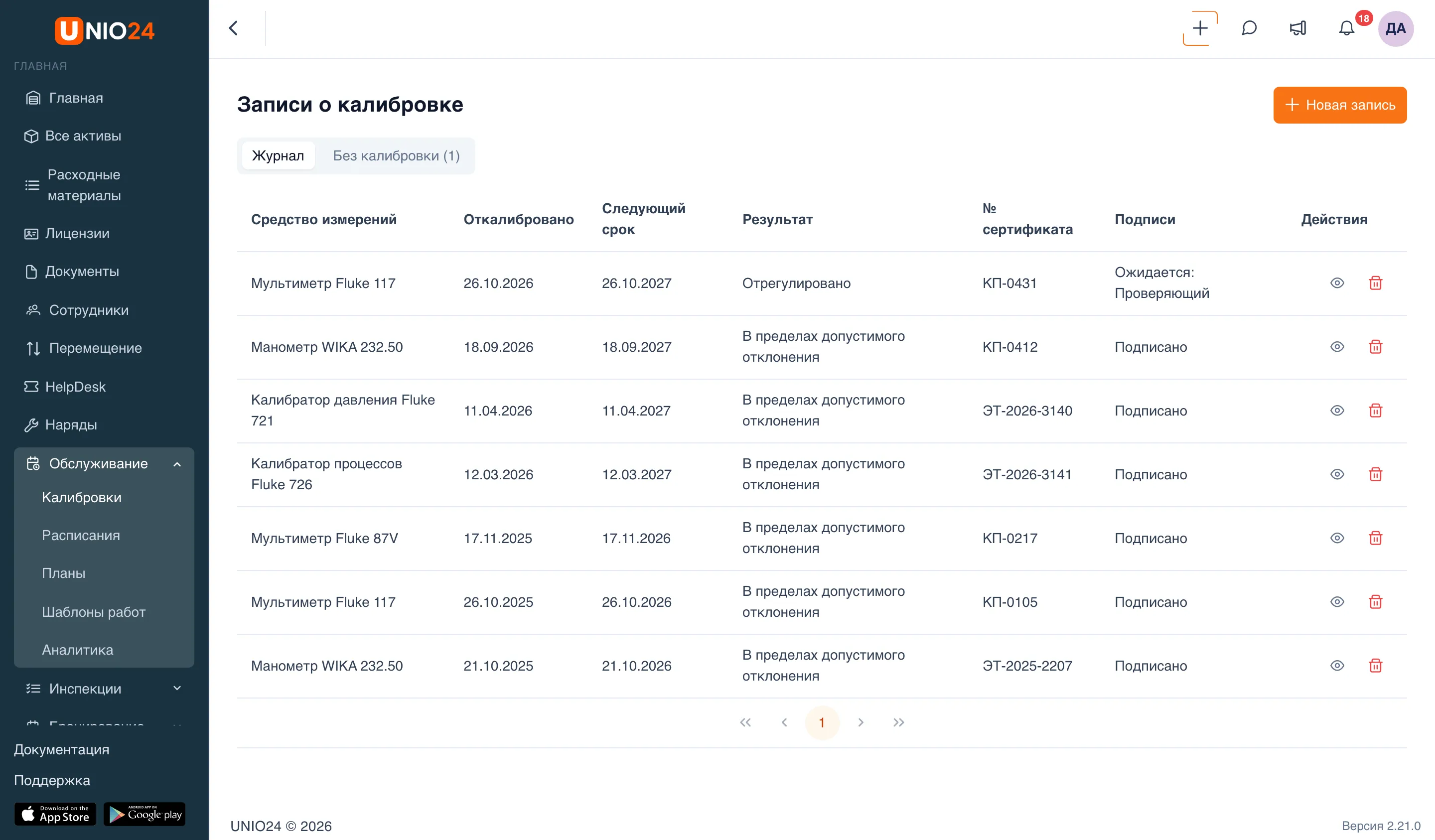Switch to Без калибровки (1) tab
The image size is (1435, 840).
[x=396, y=155]
